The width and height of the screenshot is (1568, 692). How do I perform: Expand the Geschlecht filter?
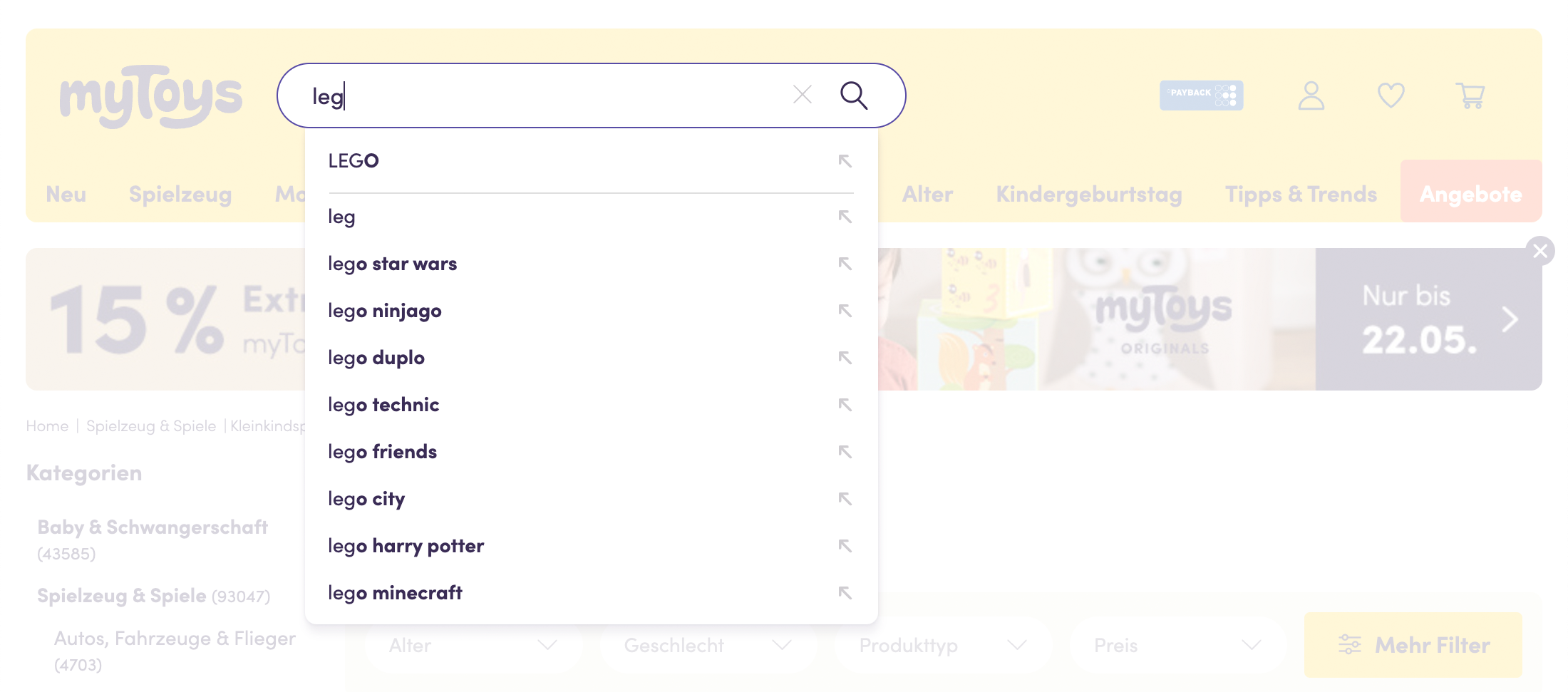[708, 645]
